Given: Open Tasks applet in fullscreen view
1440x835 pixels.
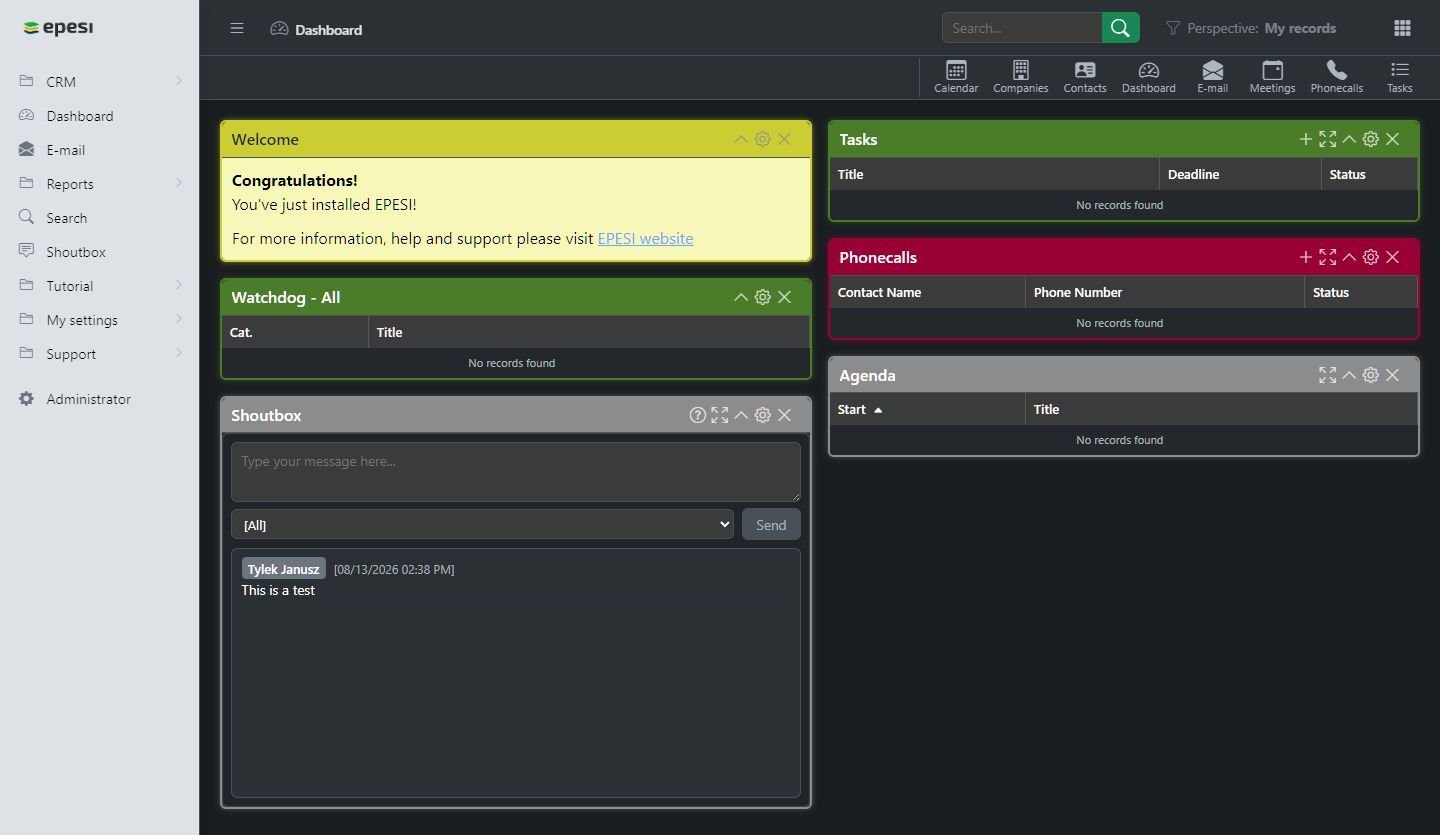Looking at the screenshot, I should [x=1327, y=139].
